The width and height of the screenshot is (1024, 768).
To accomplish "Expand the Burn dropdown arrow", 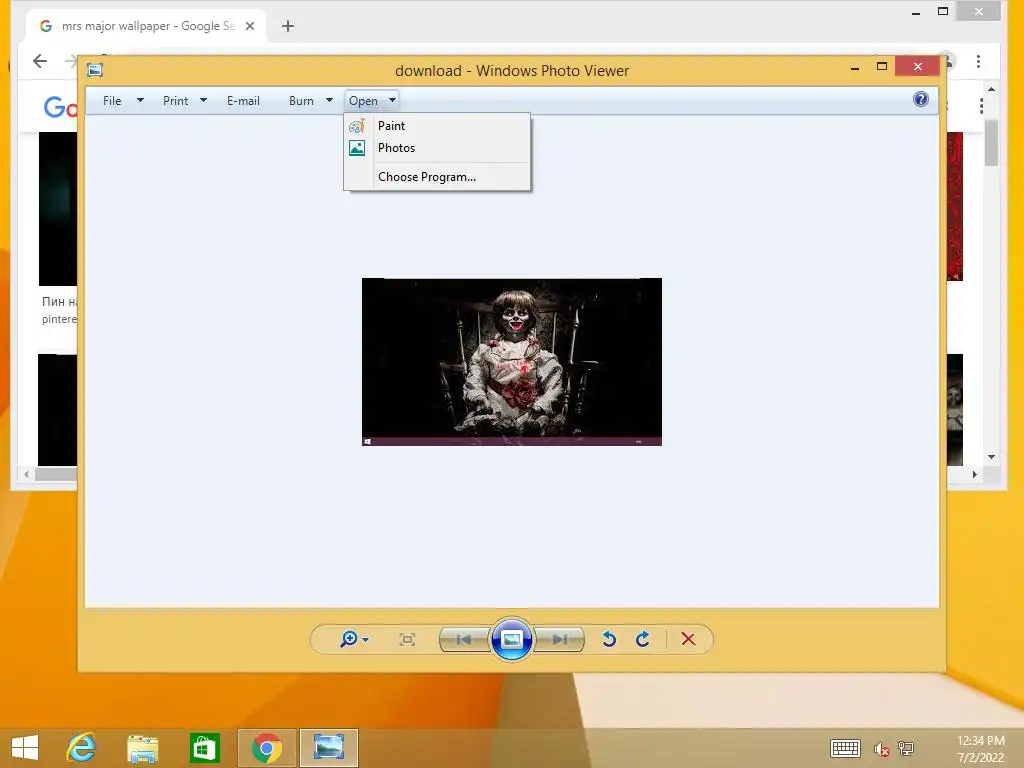I will pyautogui.click(x=329, y=100).
